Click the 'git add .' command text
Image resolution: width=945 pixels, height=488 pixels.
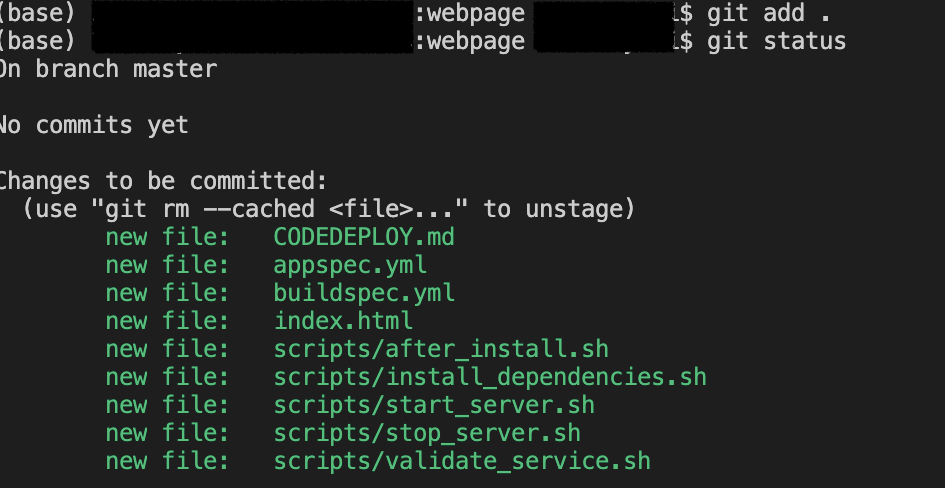[769, 13]
